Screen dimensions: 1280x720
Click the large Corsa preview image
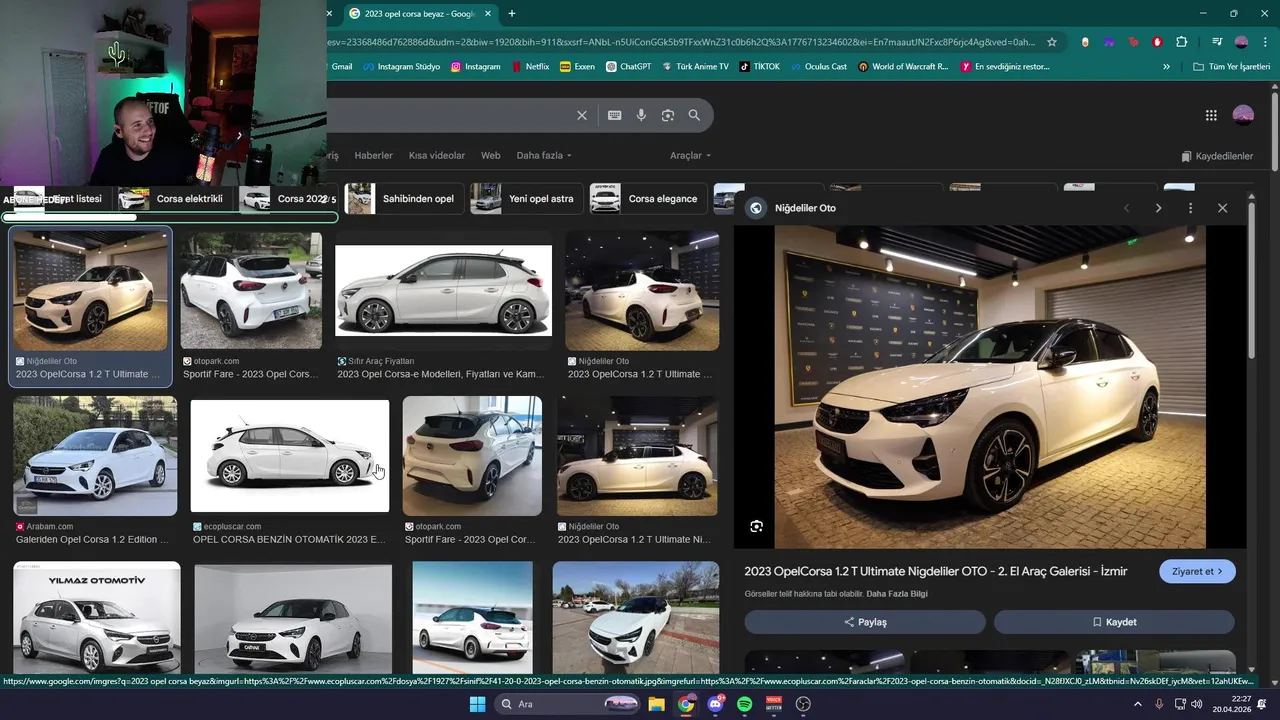click(x=990, y=387)
